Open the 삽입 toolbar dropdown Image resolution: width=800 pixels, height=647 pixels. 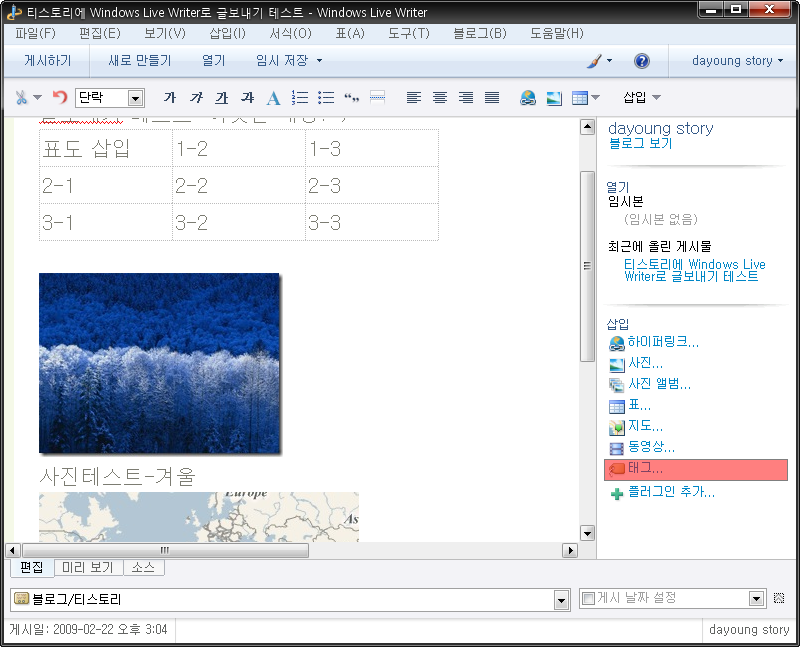tap(642, 97)
